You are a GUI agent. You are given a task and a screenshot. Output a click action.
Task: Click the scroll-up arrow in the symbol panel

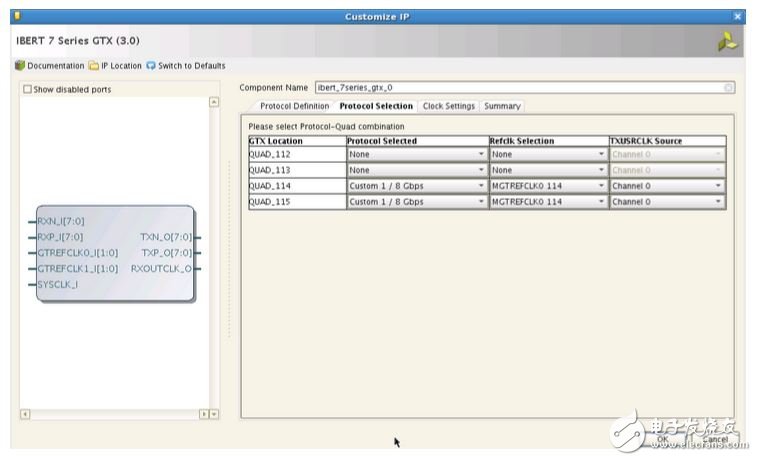213,102
